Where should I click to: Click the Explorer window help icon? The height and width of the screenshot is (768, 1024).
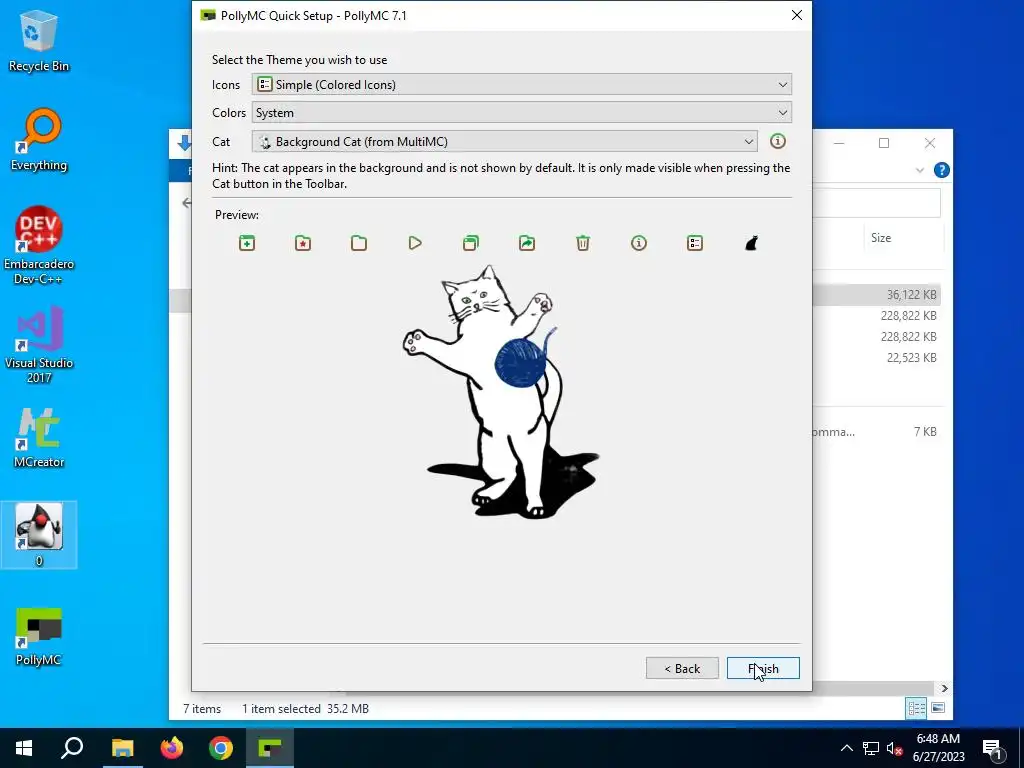[x=941, y=170]
